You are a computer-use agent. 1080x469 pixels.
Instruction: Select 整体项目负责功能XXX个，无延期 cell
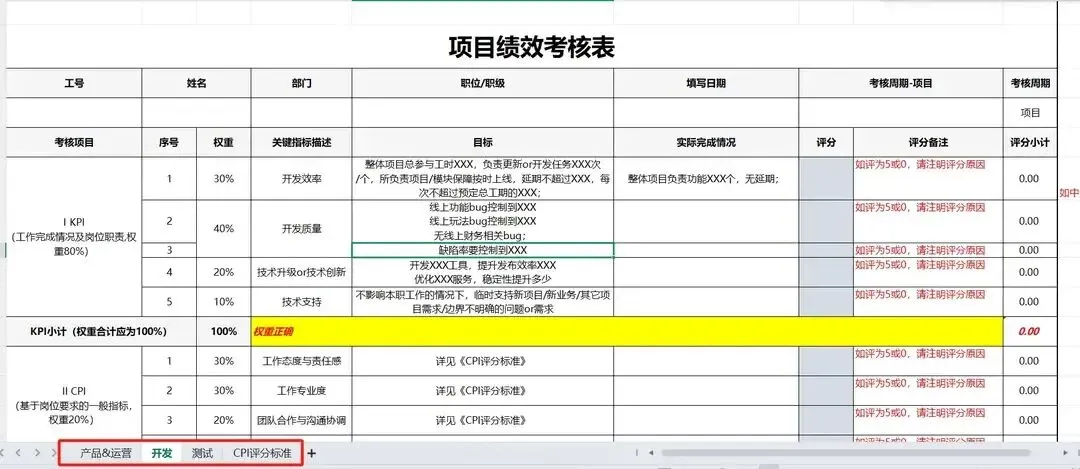[x=706, y=179]
